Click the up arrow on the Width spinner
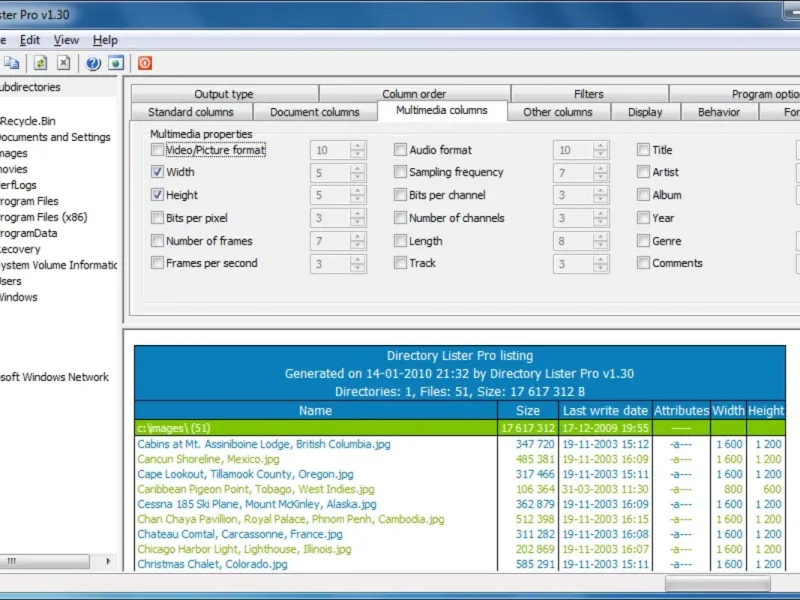 pos(358,168)
